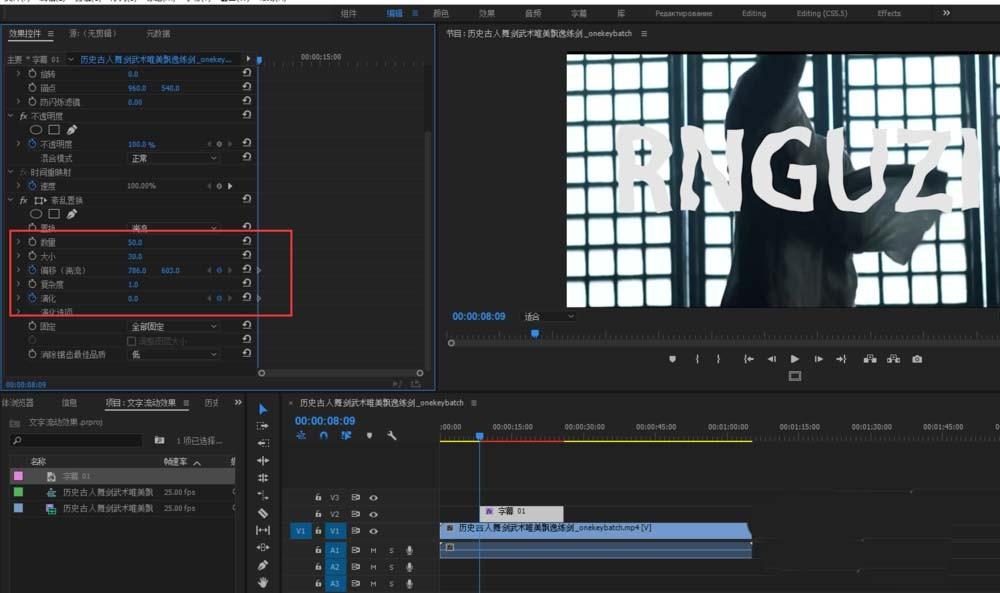Switch to the 效果控件 tab

coord(25,33)
